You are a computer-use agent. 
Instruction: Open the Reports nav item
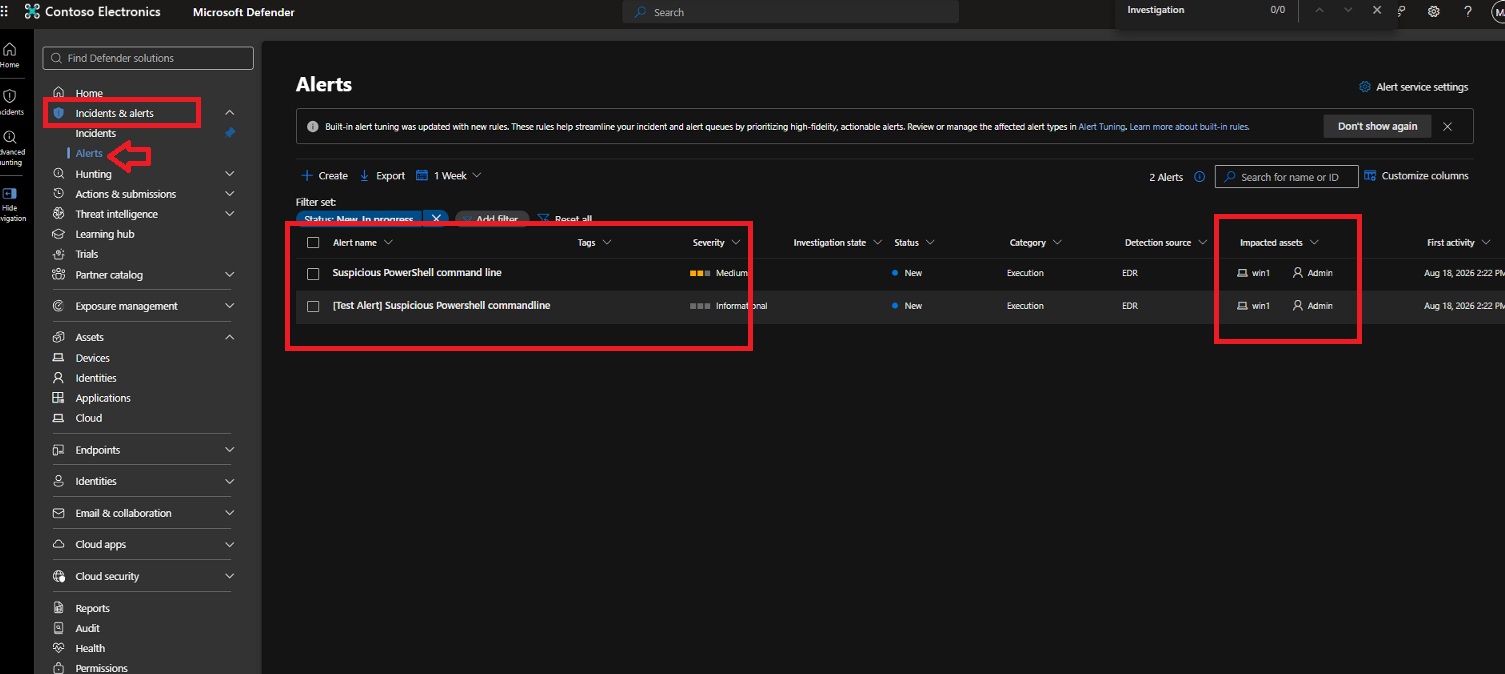[x=93, y=608]
